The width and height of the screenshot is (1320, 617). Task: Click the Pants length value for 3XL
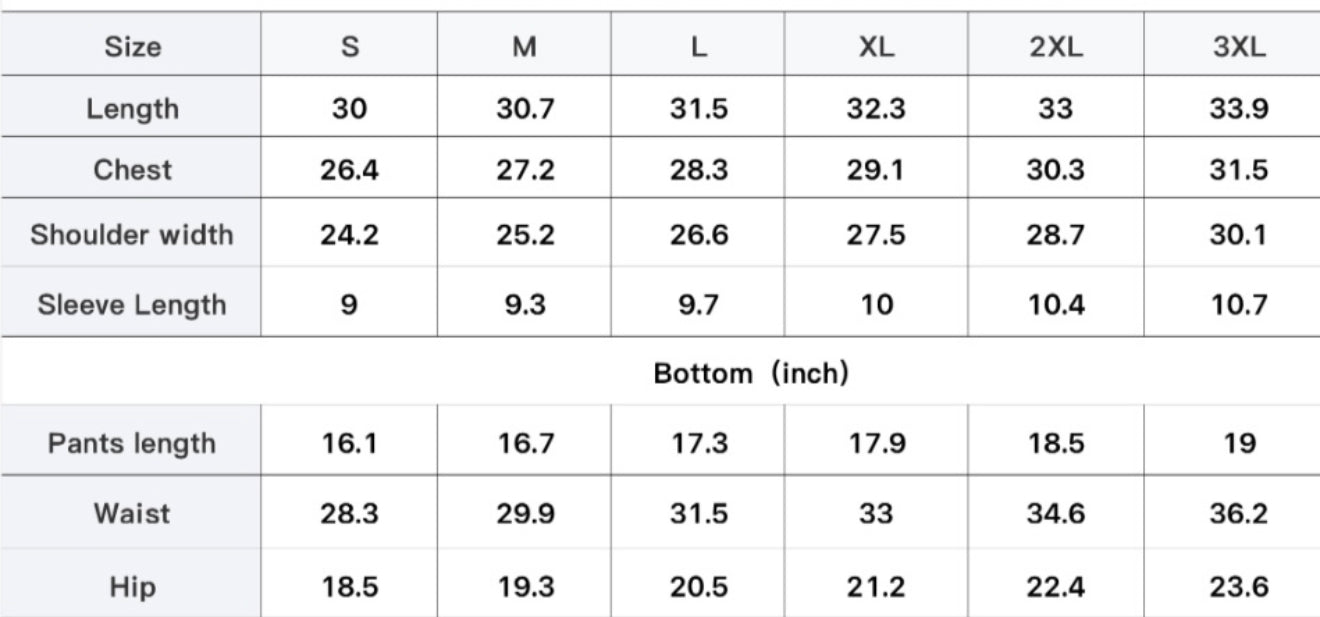tap(1239, 443)
